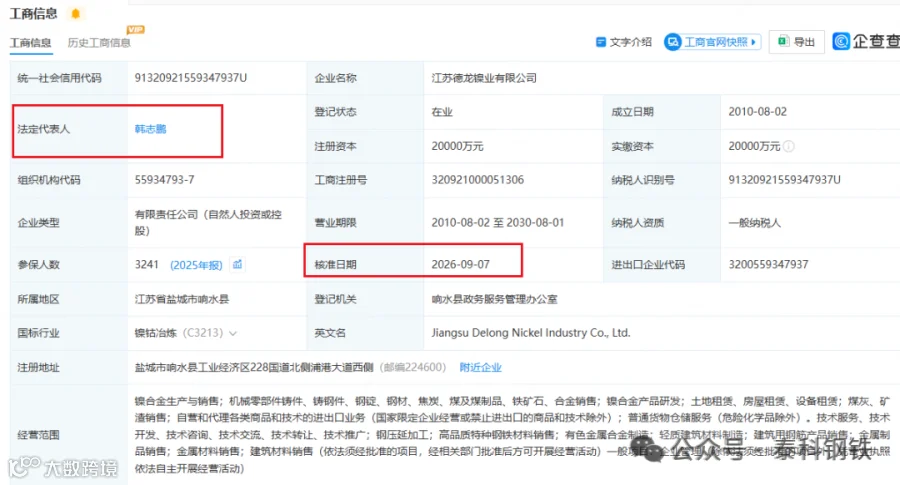Click the green Excel icon on 导出
The width and height of the screenshot is (900, 485).
[x=782, y=41]
